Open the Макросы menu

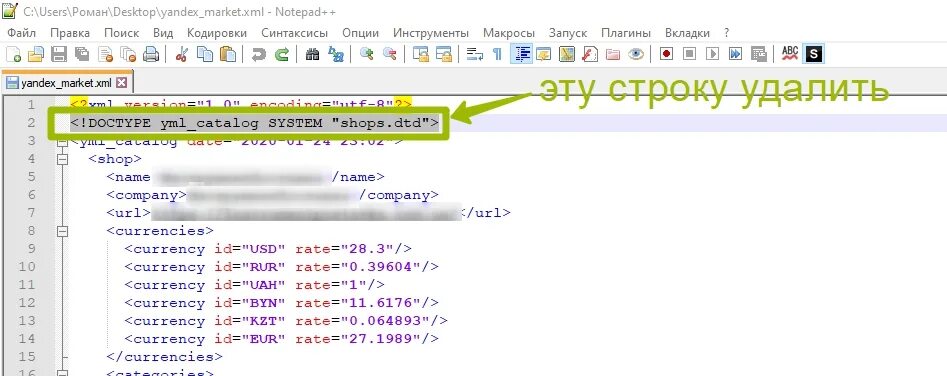click(x=509, y=33)
